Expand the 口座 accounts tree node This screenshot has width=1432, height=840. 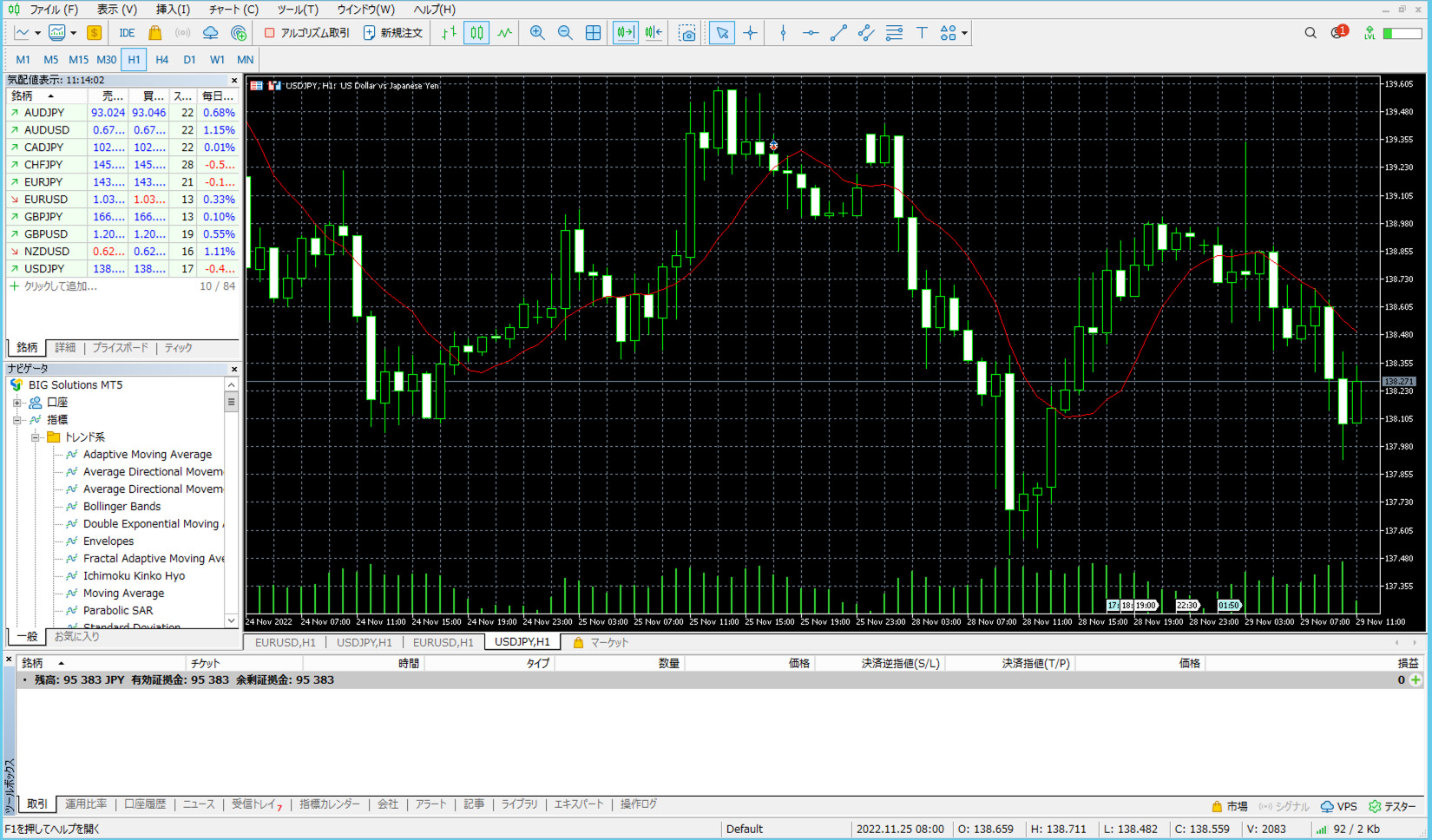coord(17,403)
